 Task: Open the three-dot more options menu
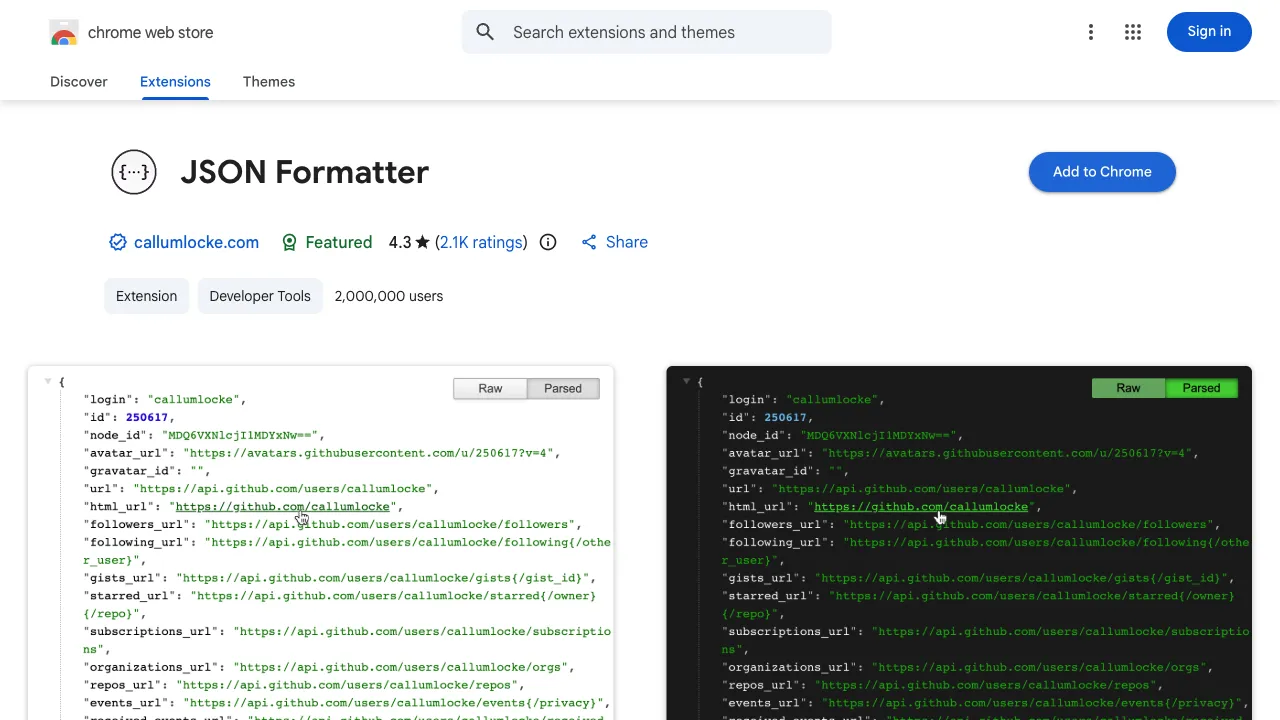(x=1091, y=32)
